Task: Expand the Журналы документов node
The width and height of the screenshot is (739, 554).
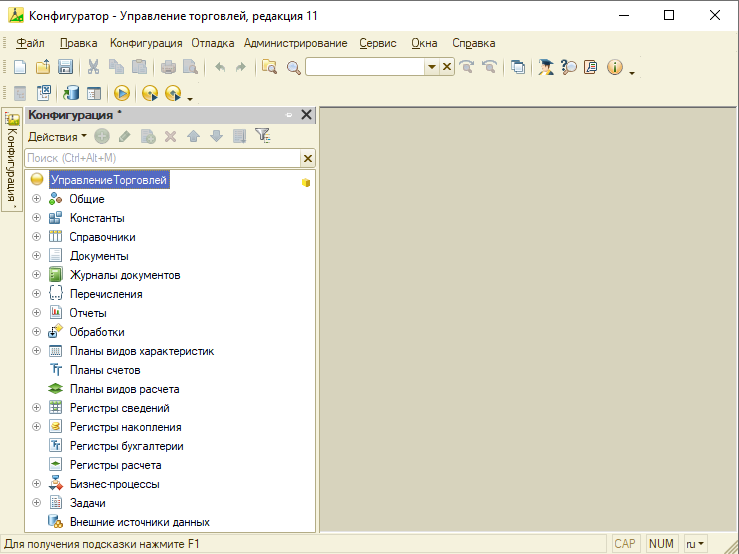Action: (x=36, y=274)
